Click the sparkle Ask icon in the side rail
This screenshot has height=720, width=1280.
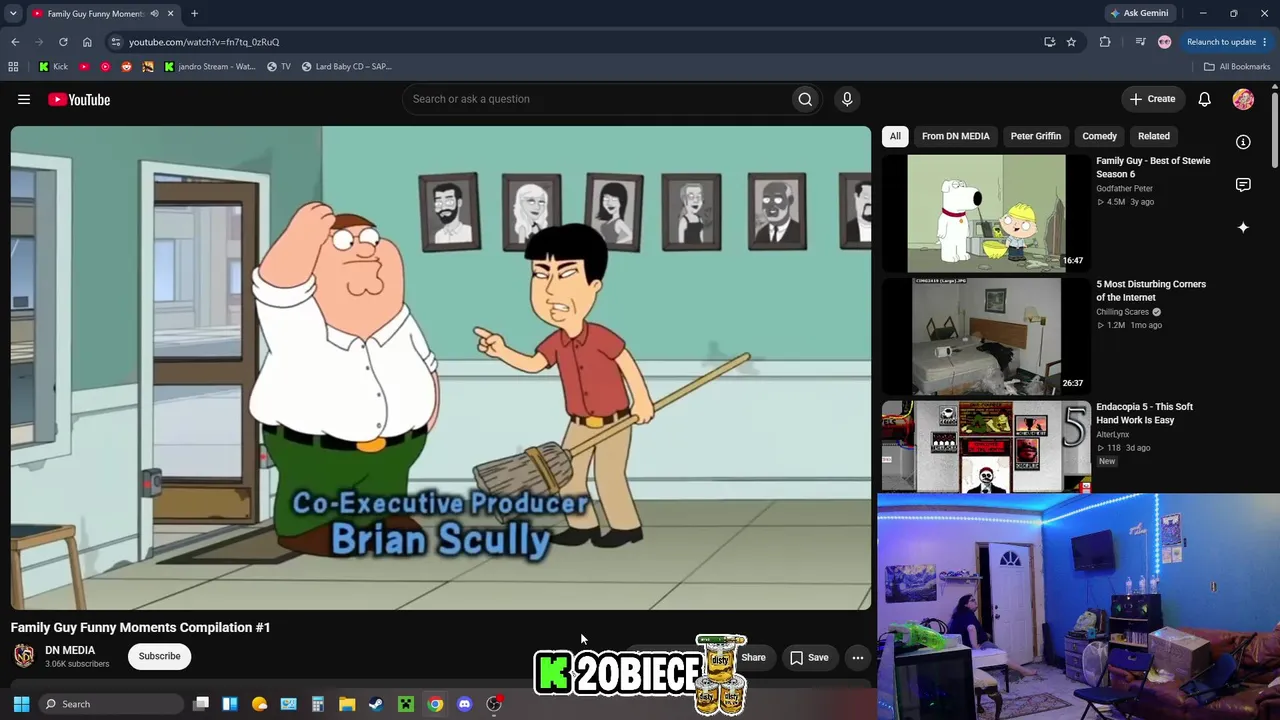point(1243,227)
